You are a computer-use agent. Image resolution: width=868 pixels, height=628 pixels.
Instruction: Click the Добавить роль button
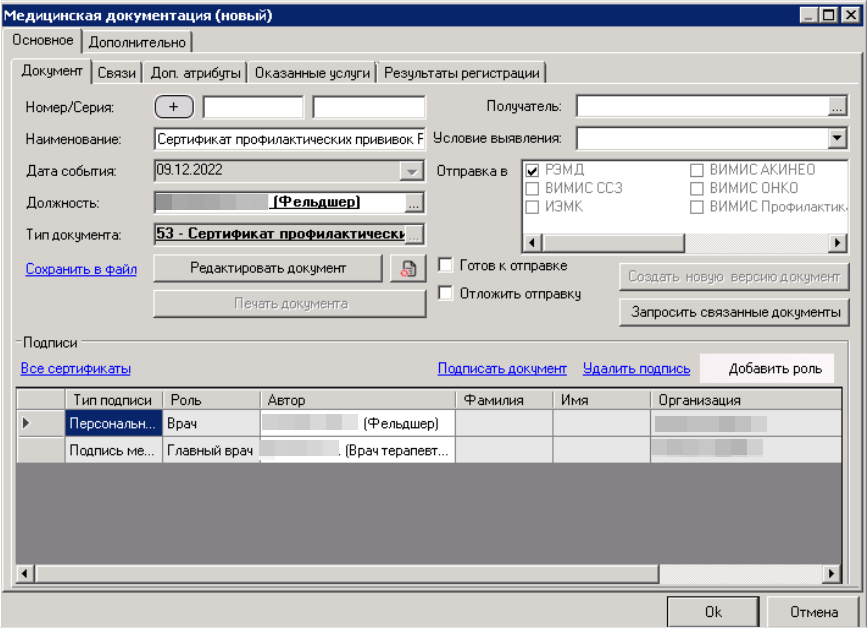767,369
